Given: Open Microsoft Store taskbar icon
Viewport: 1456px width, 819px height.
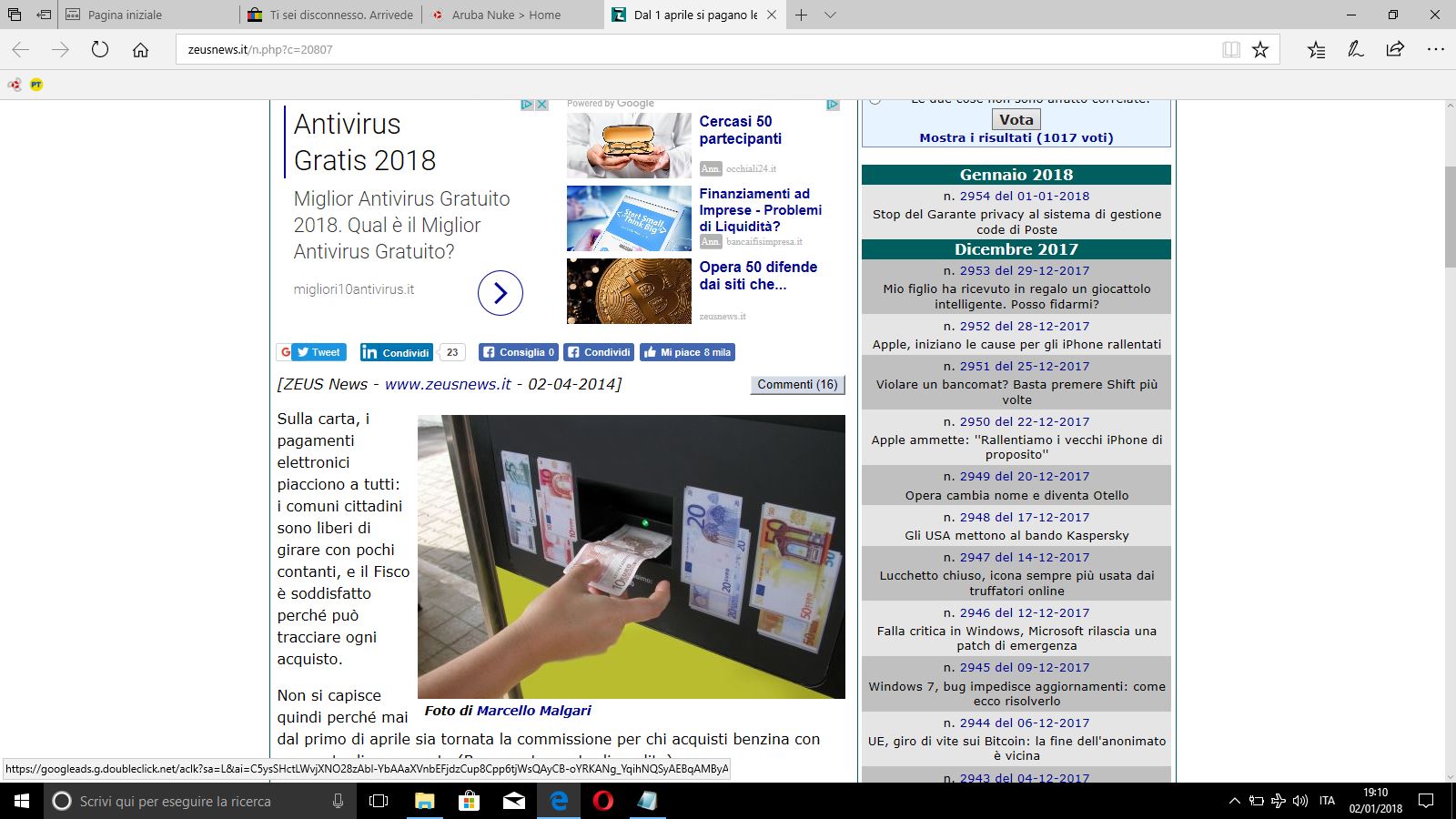Looking at the screenshot, I should (469, 801).
